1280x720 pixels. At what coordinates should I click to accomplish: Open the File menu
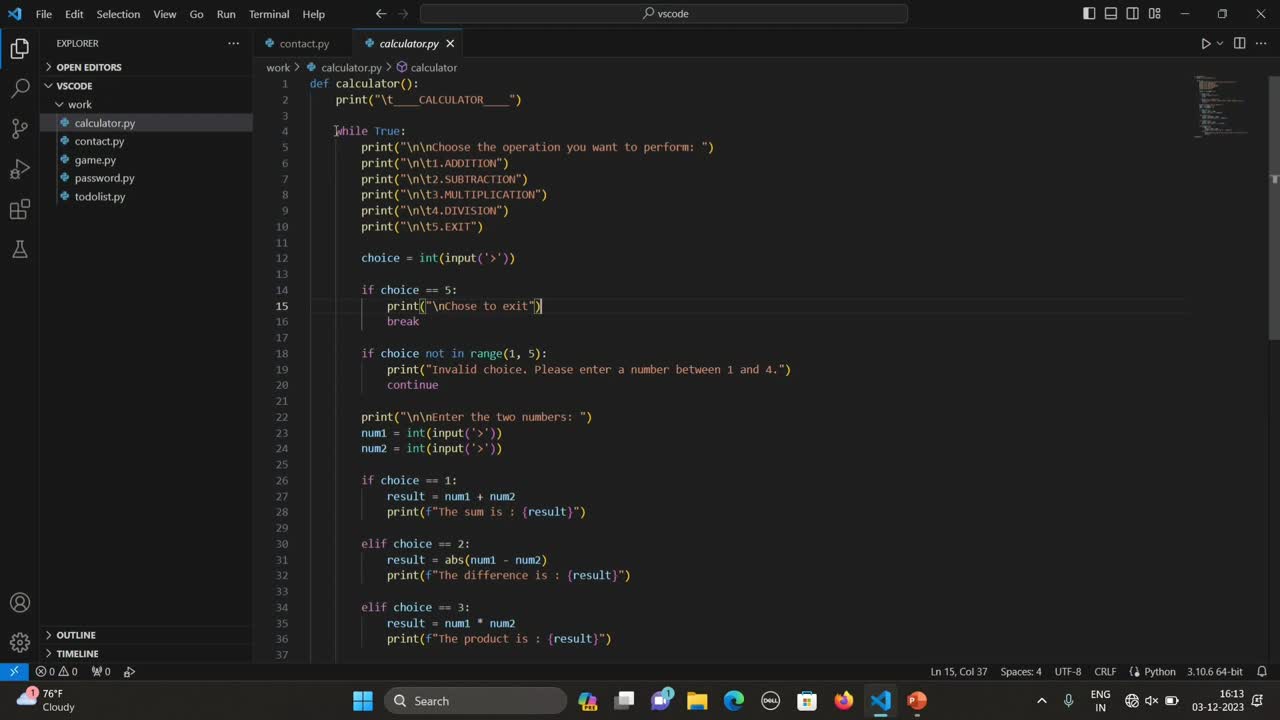(x=43, y=14)
